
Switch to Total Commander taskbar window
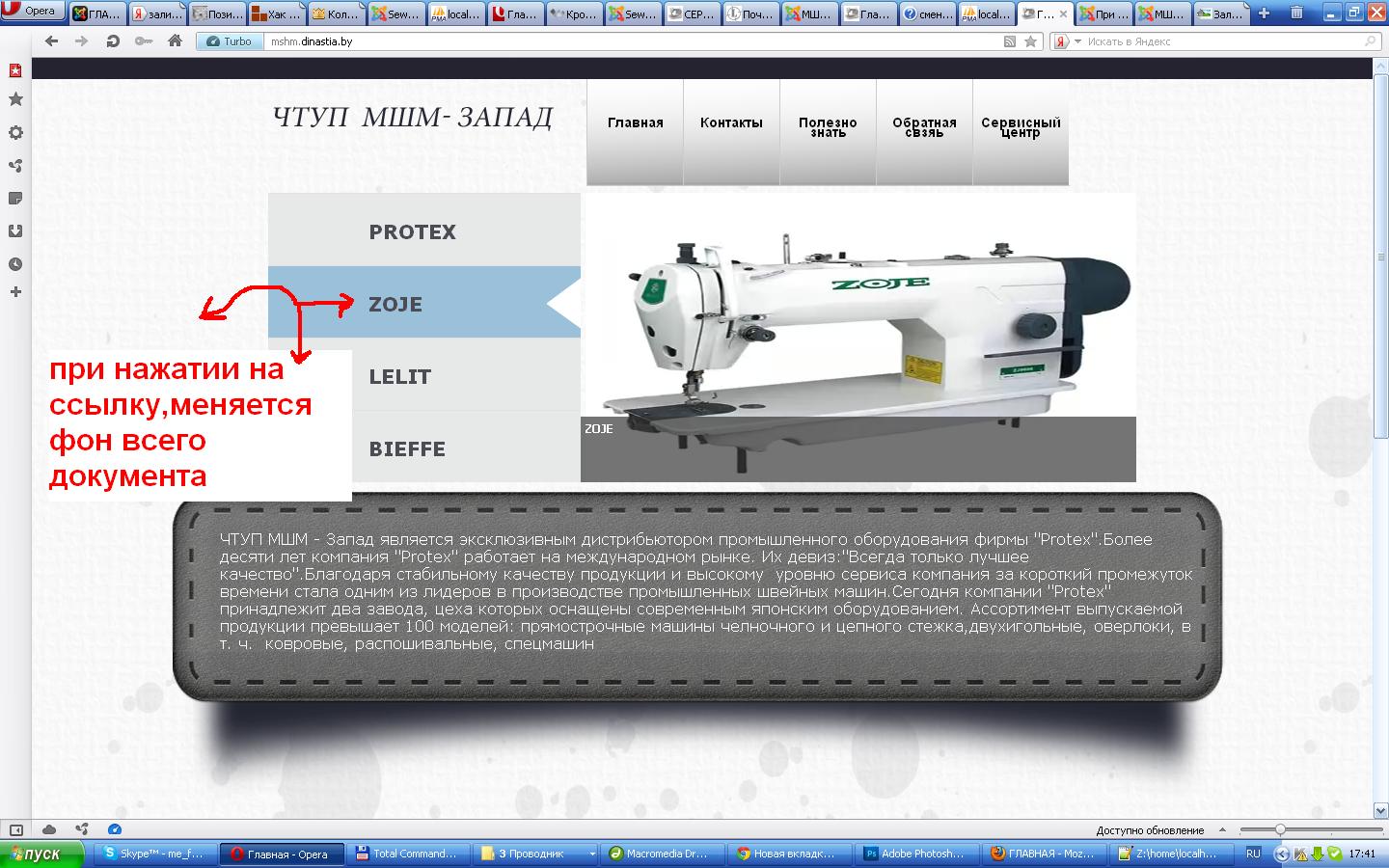pyautogui.click(x=408, y=854)
